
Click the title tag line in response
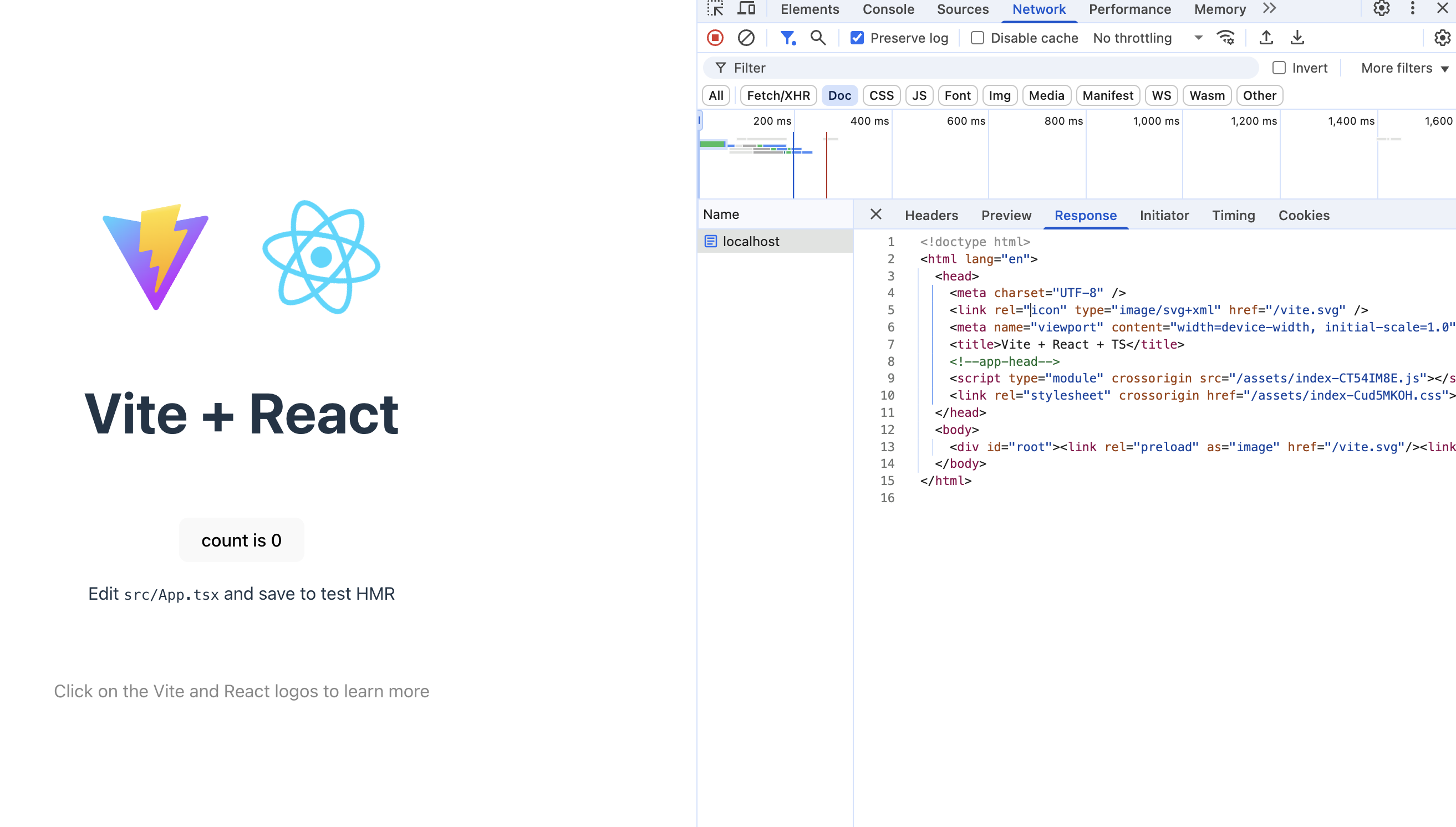[1066, 344]
